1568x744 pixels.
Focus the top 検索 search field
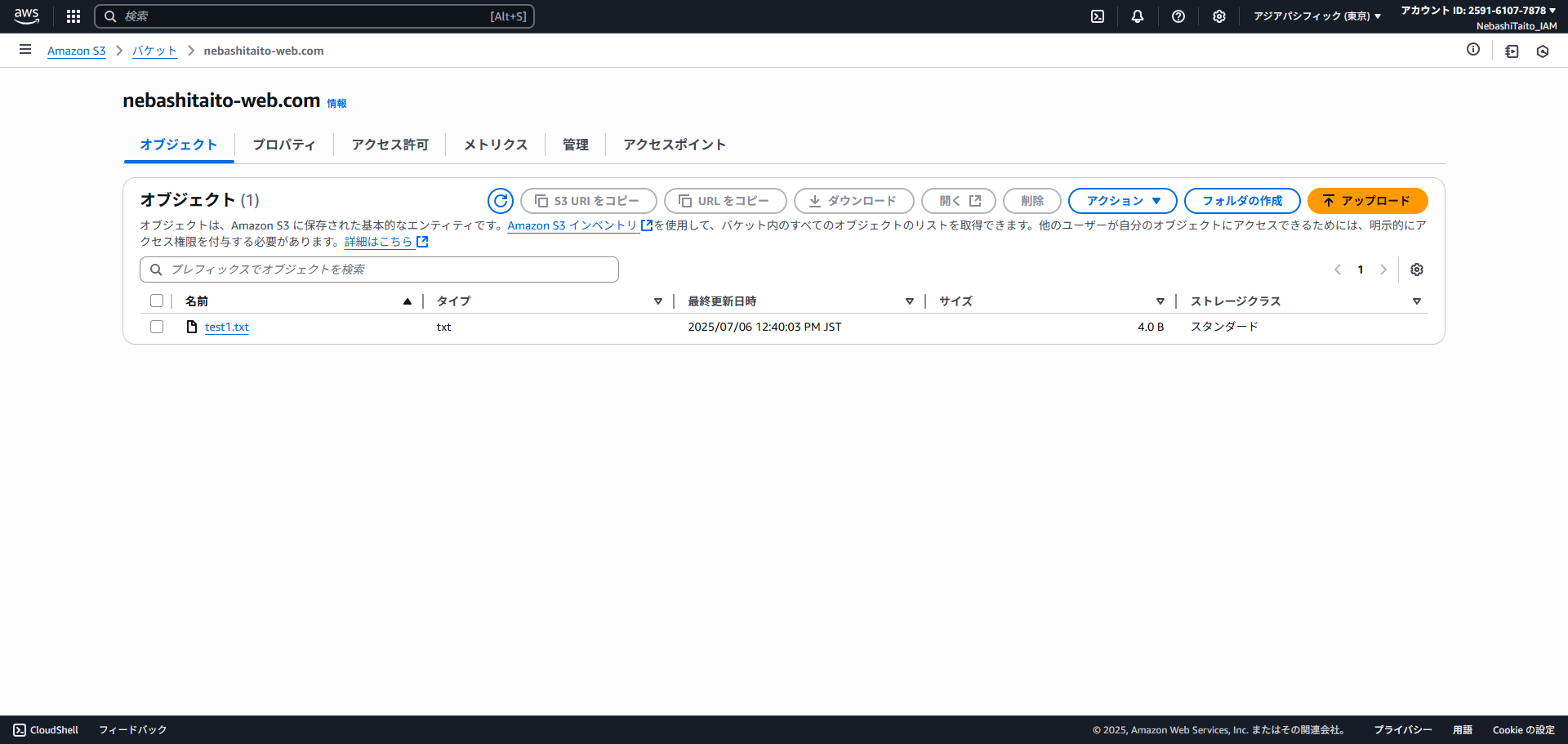tap(314, 16)
